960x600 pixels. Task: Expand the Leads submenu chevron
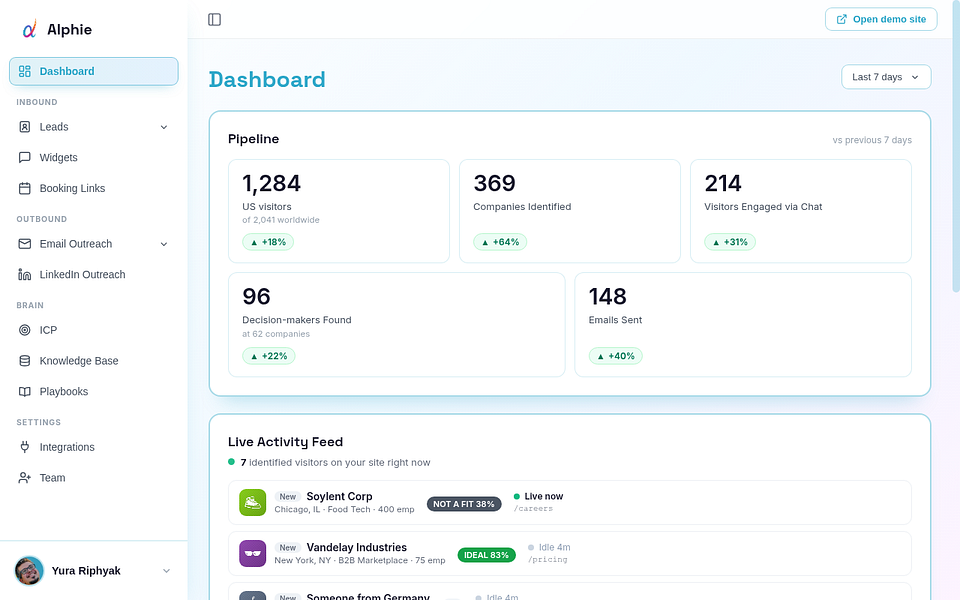[164, 127]
